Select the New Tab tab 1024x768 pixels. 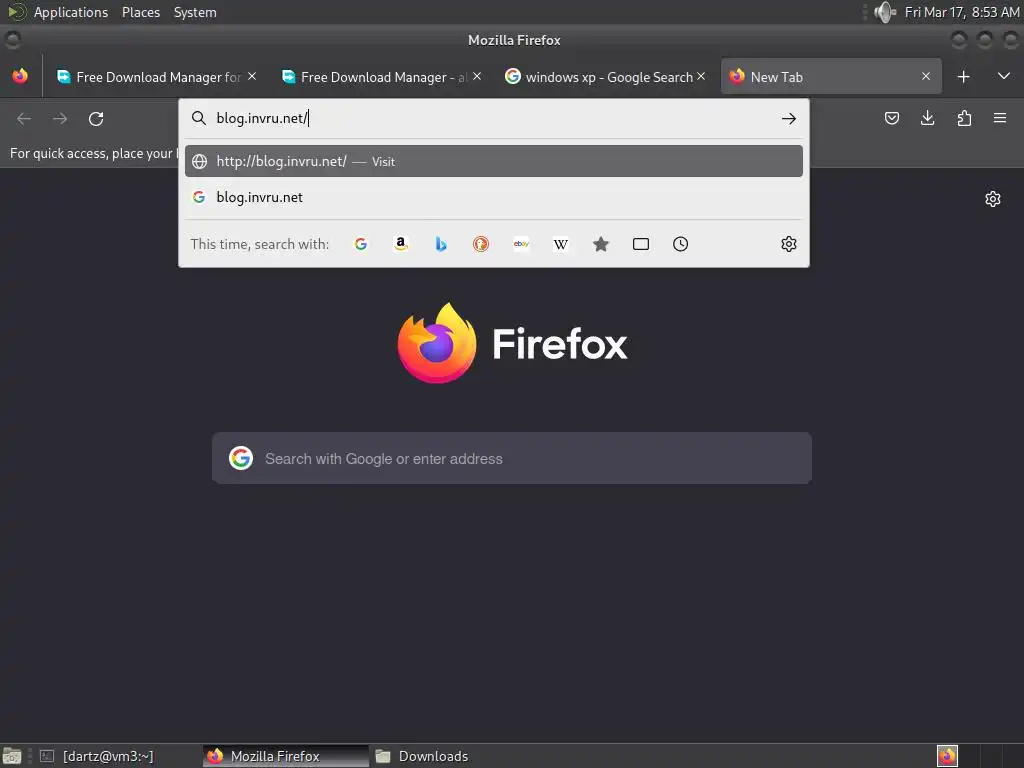[x=831, y=77]
